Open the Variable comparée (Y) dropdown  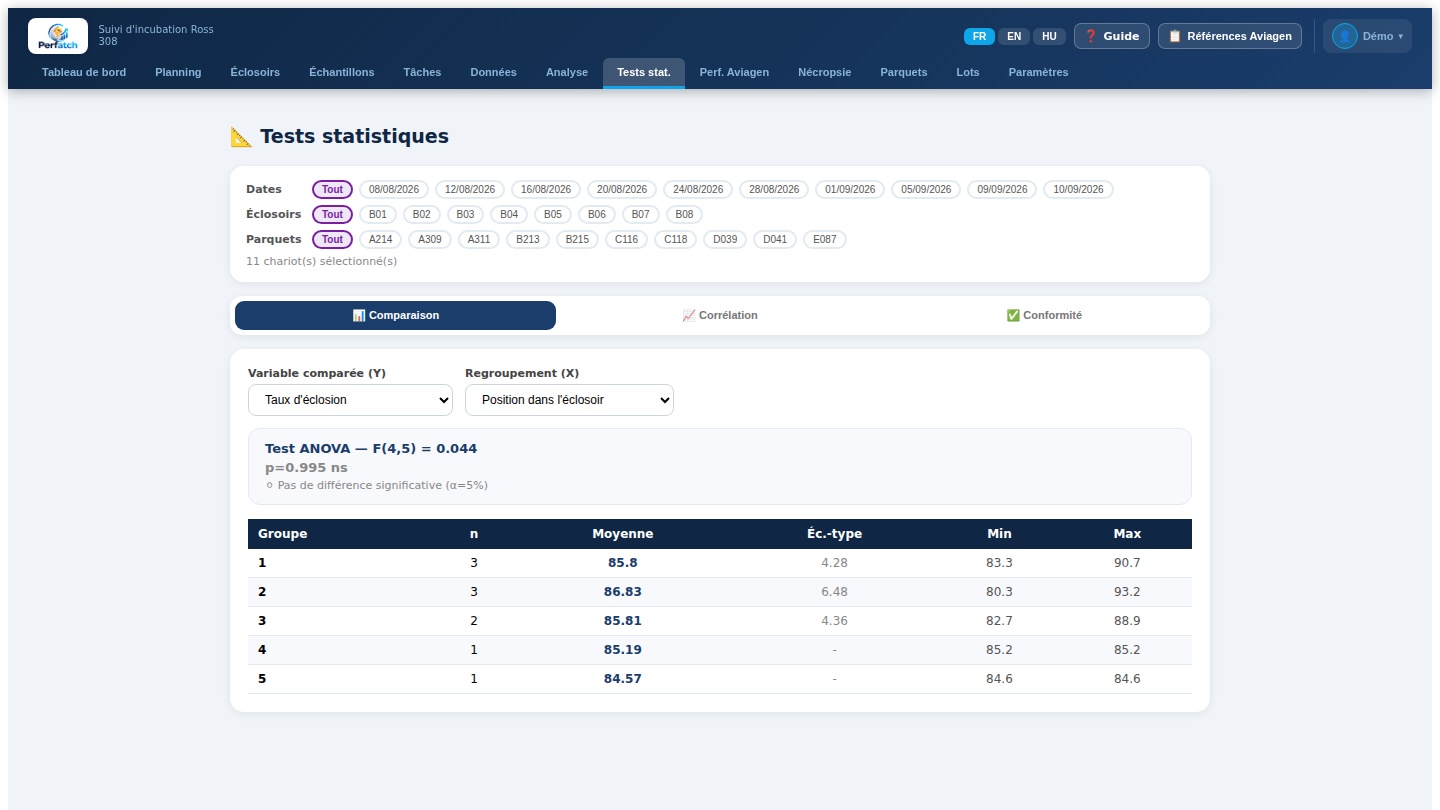350,400
